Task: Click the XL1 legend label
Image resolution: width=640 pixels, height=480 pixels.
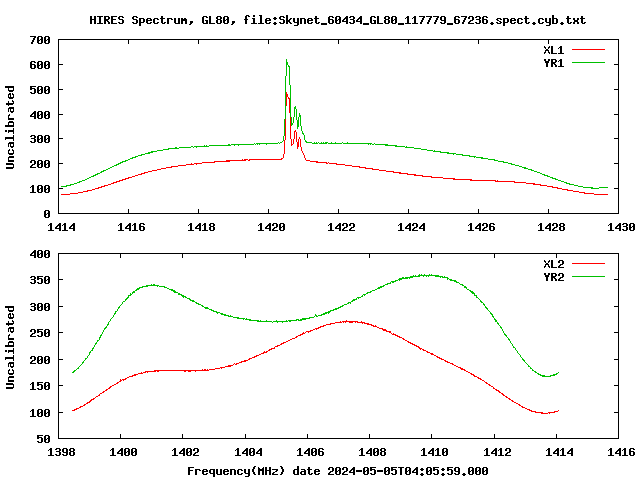Action: [553, 50]
